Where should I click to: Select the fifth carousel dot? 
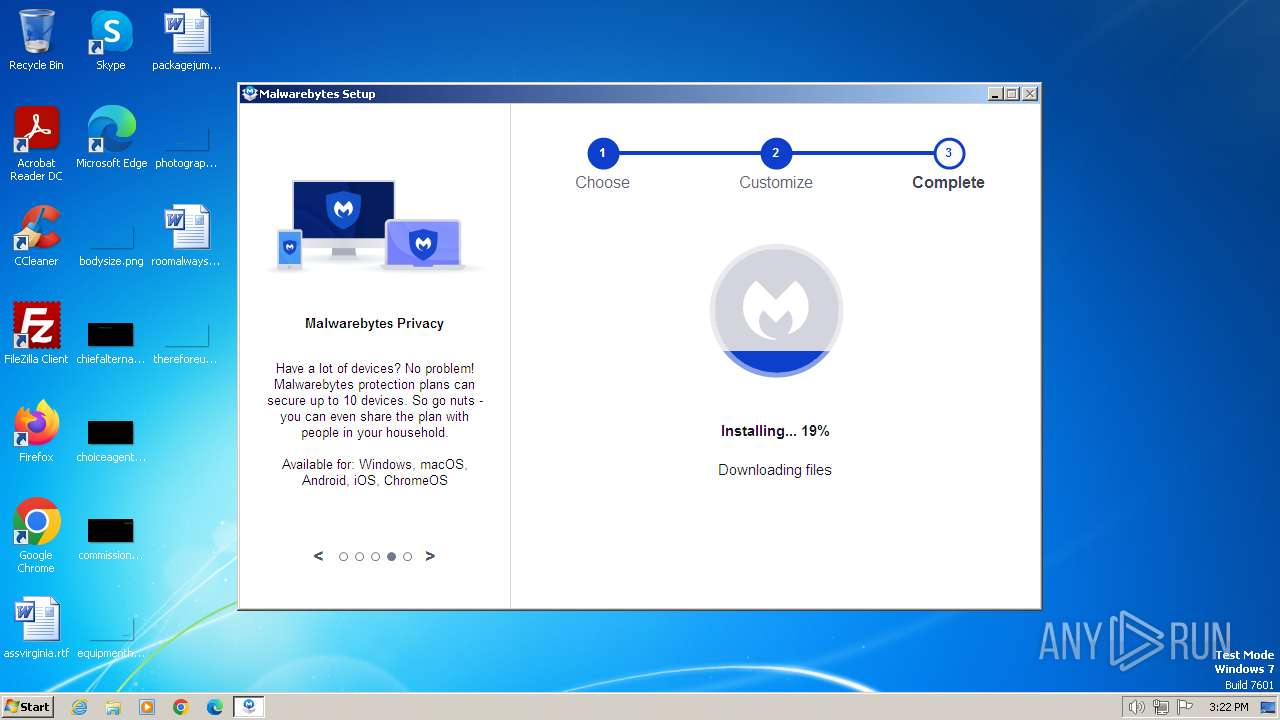[408, 557]
